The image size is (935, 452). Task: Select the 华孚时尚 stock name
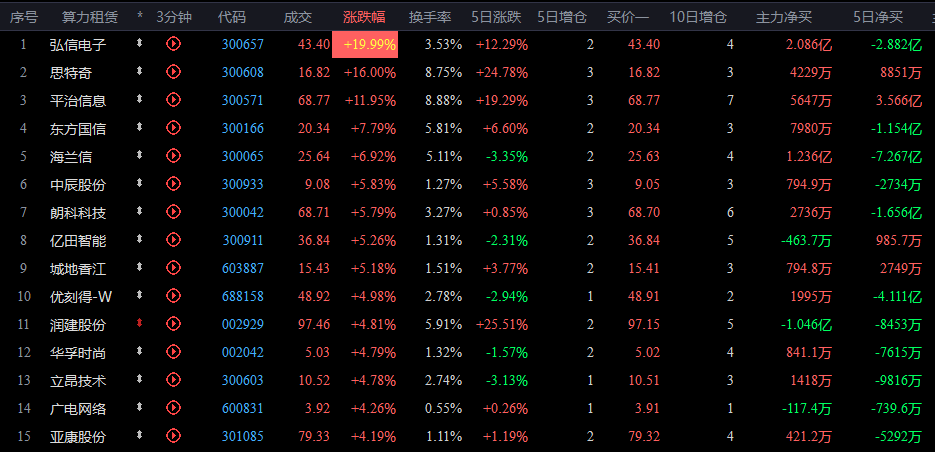(78, 352)
